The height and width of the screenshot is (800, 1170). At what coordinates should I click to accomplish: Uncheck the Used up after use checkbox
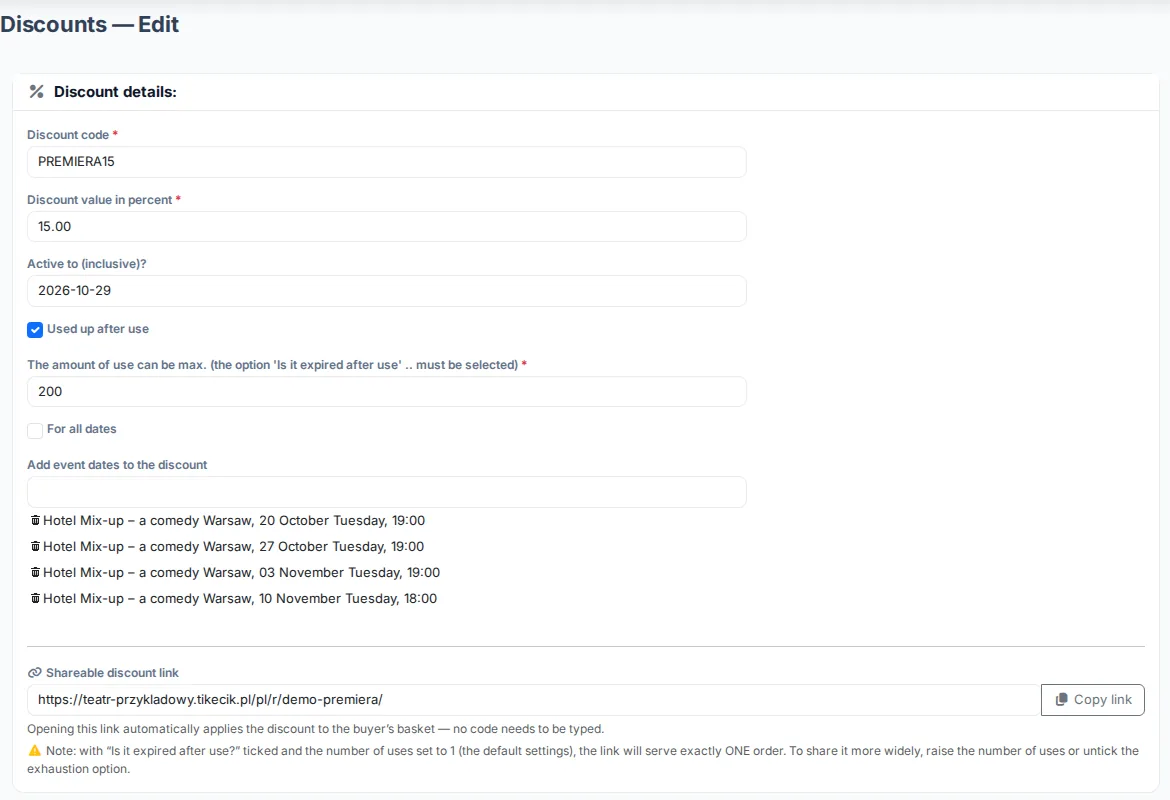pyautogui.click(x=35, y=330)
